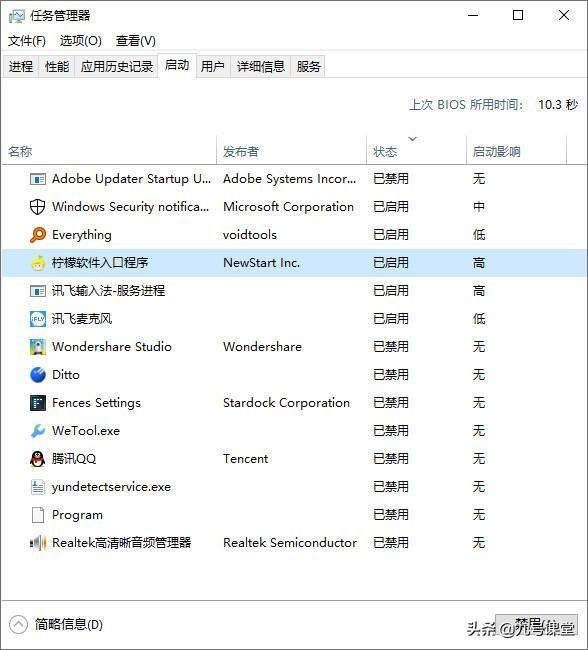This screenshot has width=588, height=650.
Task: Click publisher Adobe Systems Incor...
Action: coord(289,179)
